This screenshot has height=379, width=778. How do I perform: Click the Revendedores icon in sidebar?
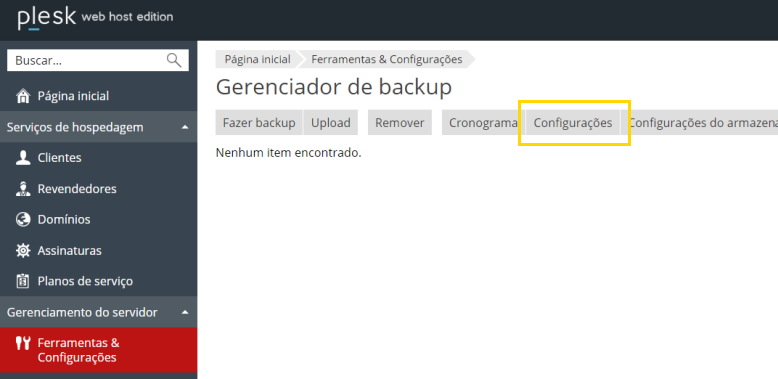[x=23, y=189]
